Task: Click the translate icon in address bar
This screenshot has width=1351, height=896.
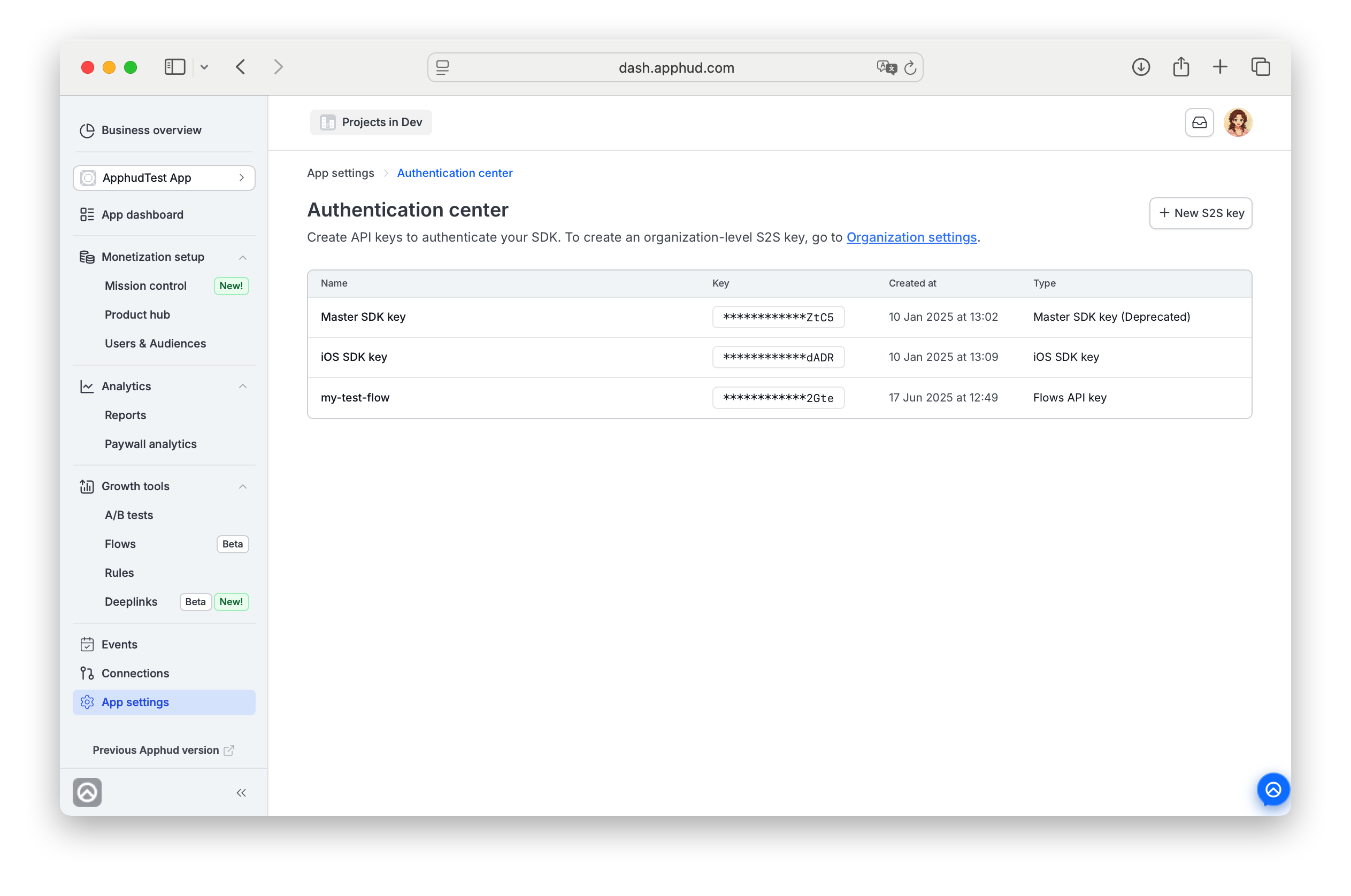Action: tap(886, 67)
